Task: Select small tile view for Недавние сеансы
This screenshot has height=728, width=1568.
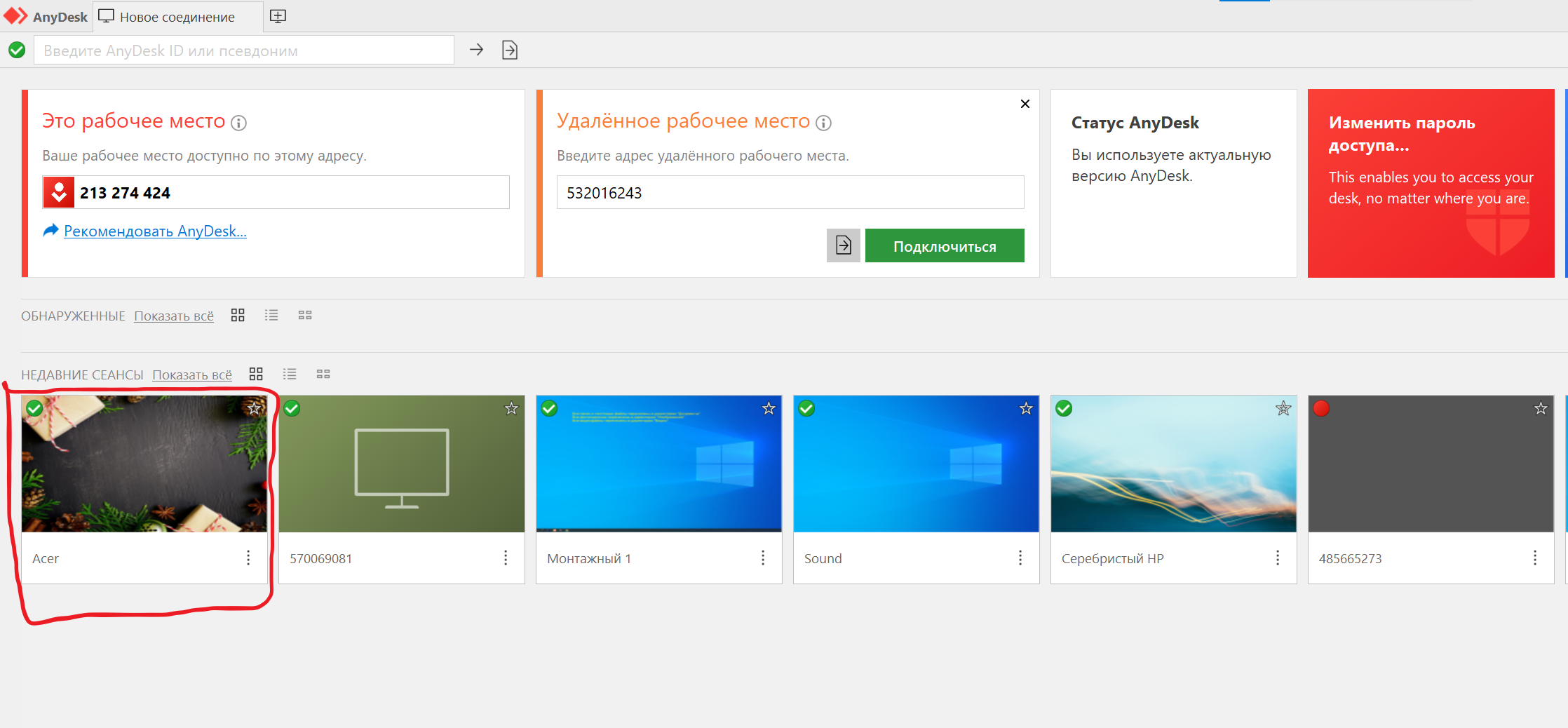Action: [323, 374]
